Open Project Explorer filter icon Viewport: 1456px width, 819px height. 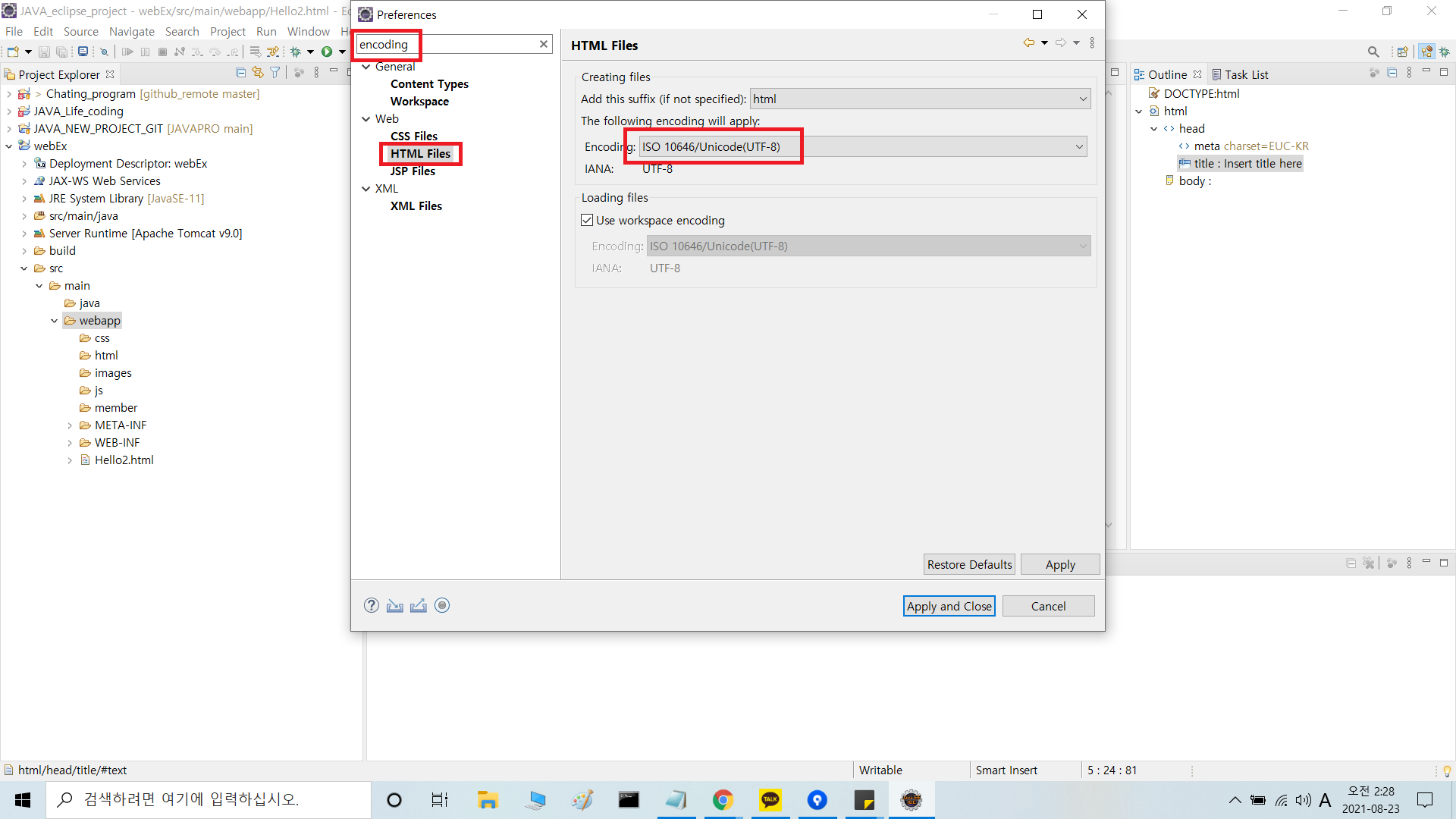[275, 73]
